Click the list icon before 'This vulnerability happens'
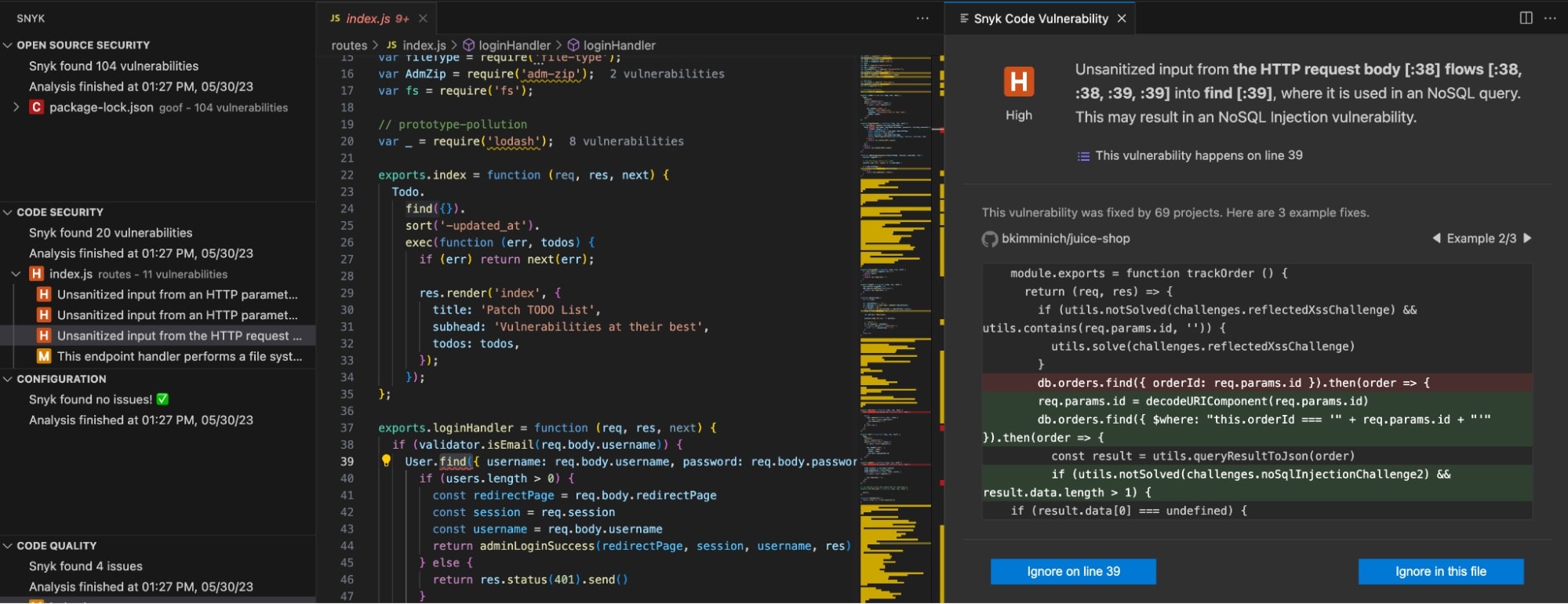 click(1083, 156)
